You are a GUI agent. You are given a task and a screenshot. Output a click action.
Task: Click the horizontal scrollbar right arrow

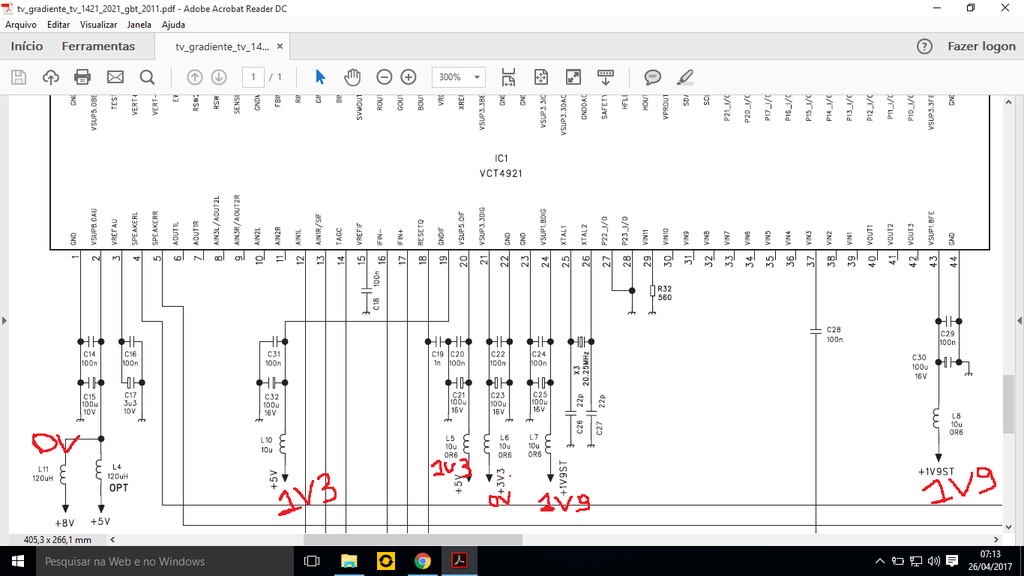point(997,539)
